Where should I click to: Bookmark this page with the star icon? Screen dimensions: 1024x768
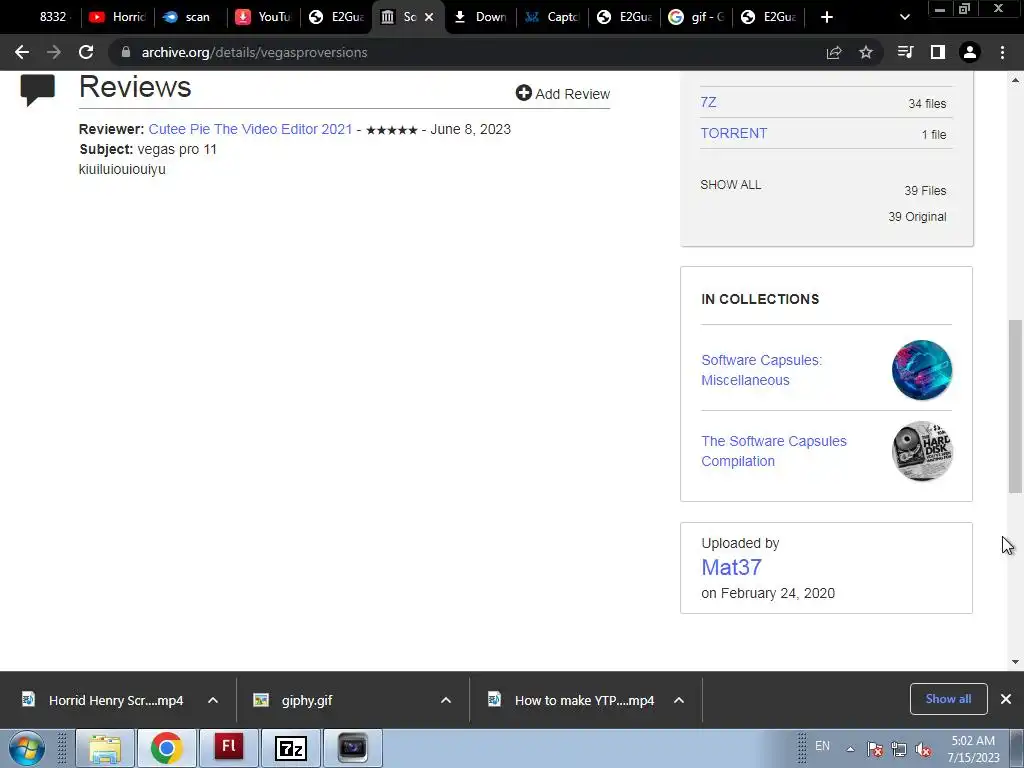pos(866,52)
